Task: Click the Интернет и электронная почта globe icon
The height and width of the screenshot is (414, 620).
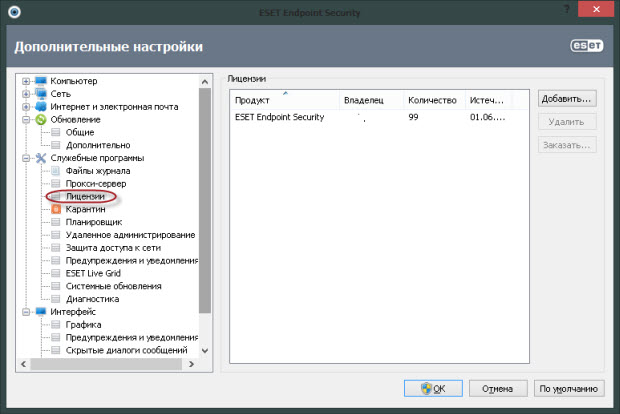Action: pyautogui.click(x=41, y=107)
